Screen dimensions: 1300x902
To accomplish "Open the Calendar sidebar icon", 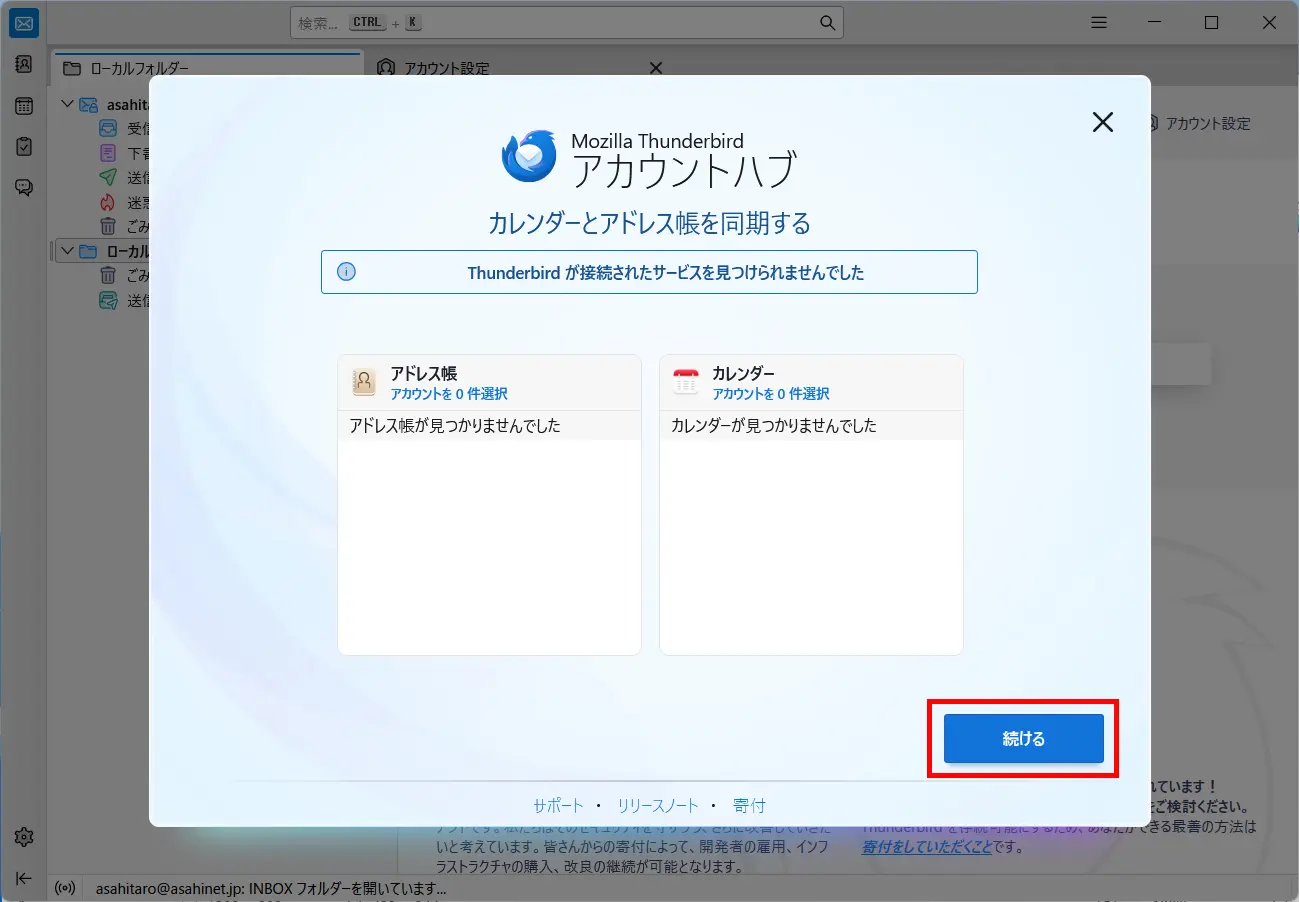I will 23,105.
